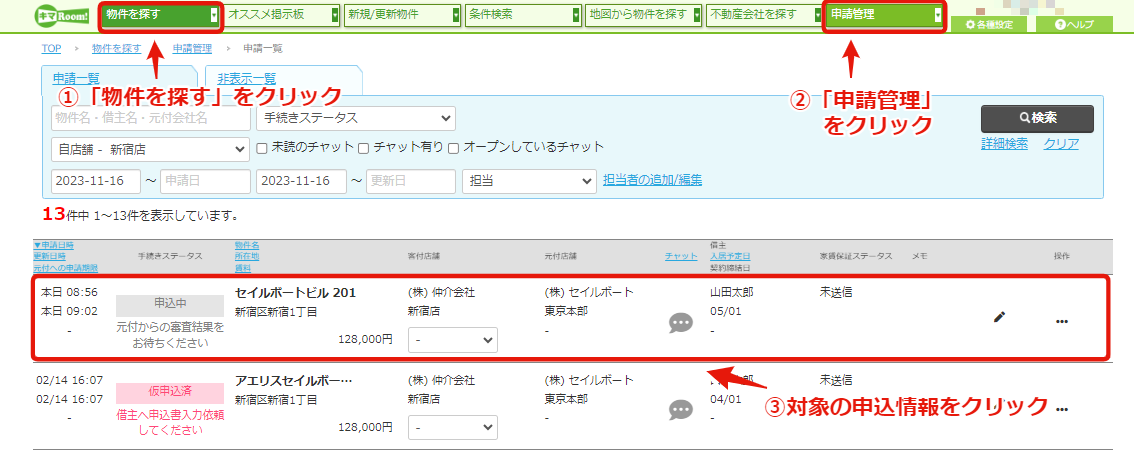Screen dimensions: 1134x460
Task: Open 担当 staff dropdown
Action: tap(529, 181)
